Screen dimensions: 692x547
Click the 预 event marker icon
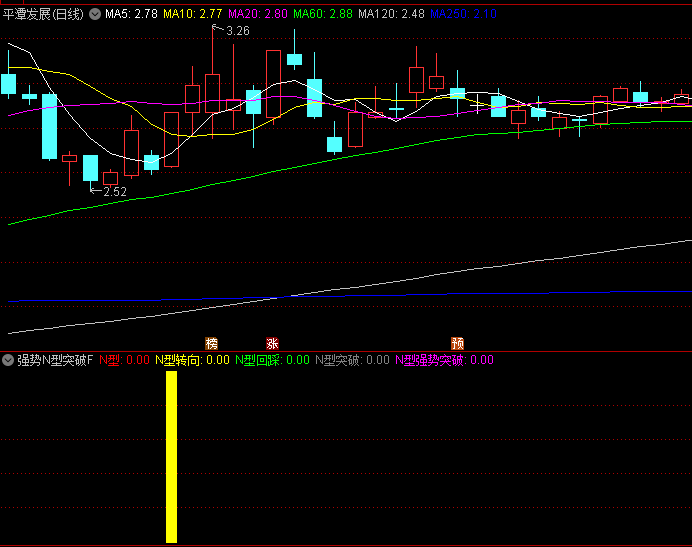tap(457, 343)
